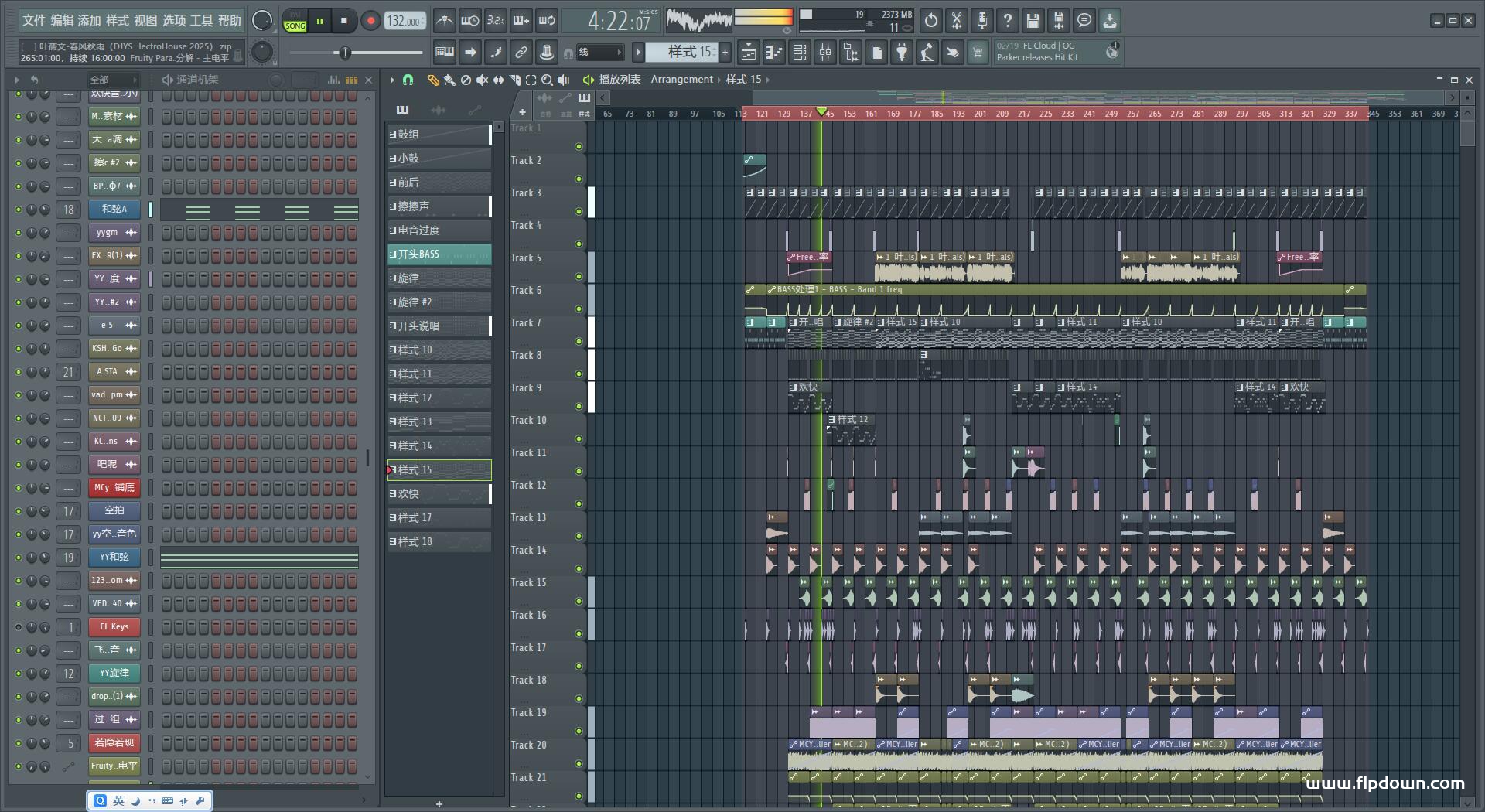Select the playlist paint brush tool
1485x812 pixels.
[x=449, y=80]
